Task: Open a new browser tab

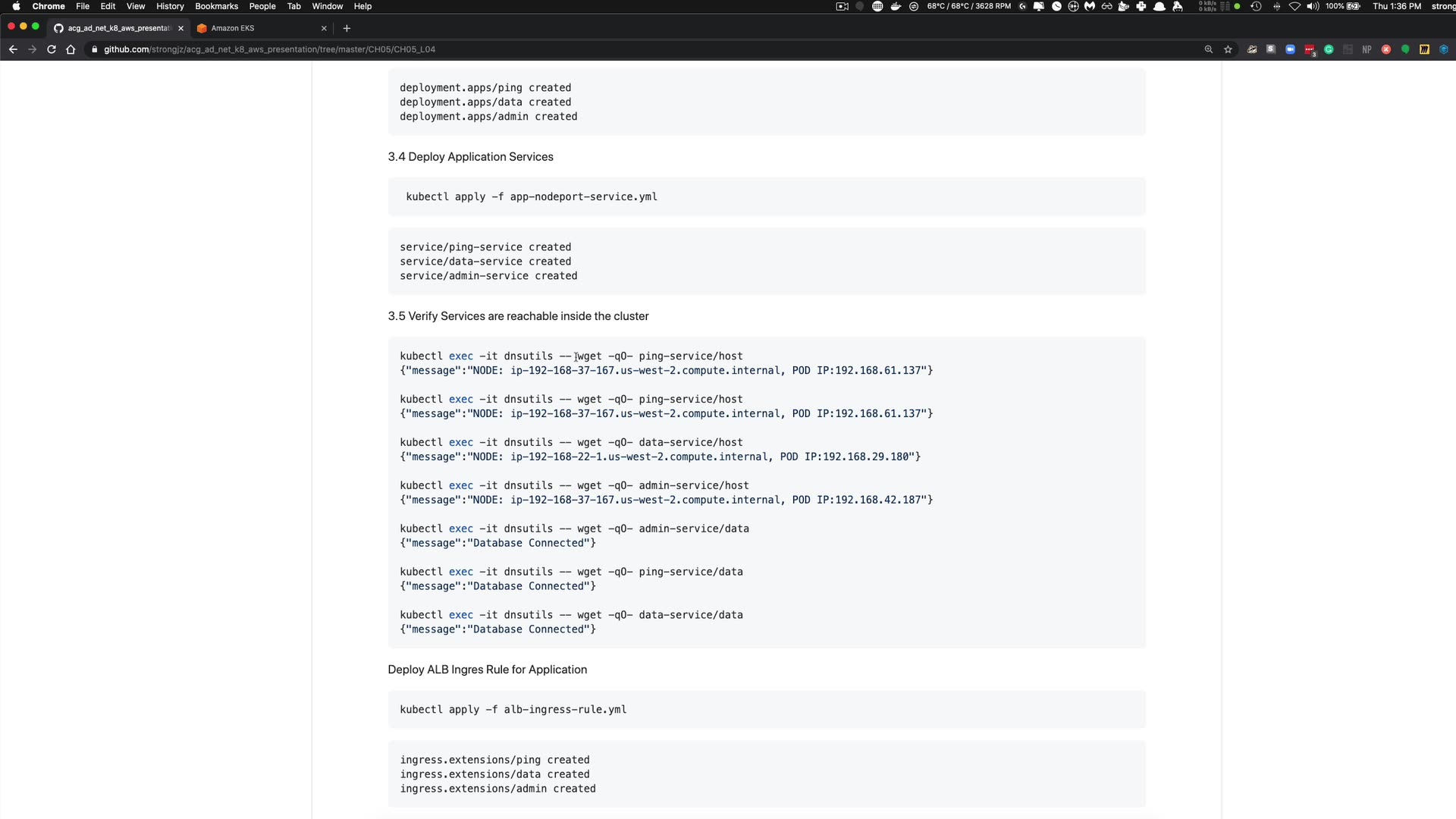Action: (347, 28)
